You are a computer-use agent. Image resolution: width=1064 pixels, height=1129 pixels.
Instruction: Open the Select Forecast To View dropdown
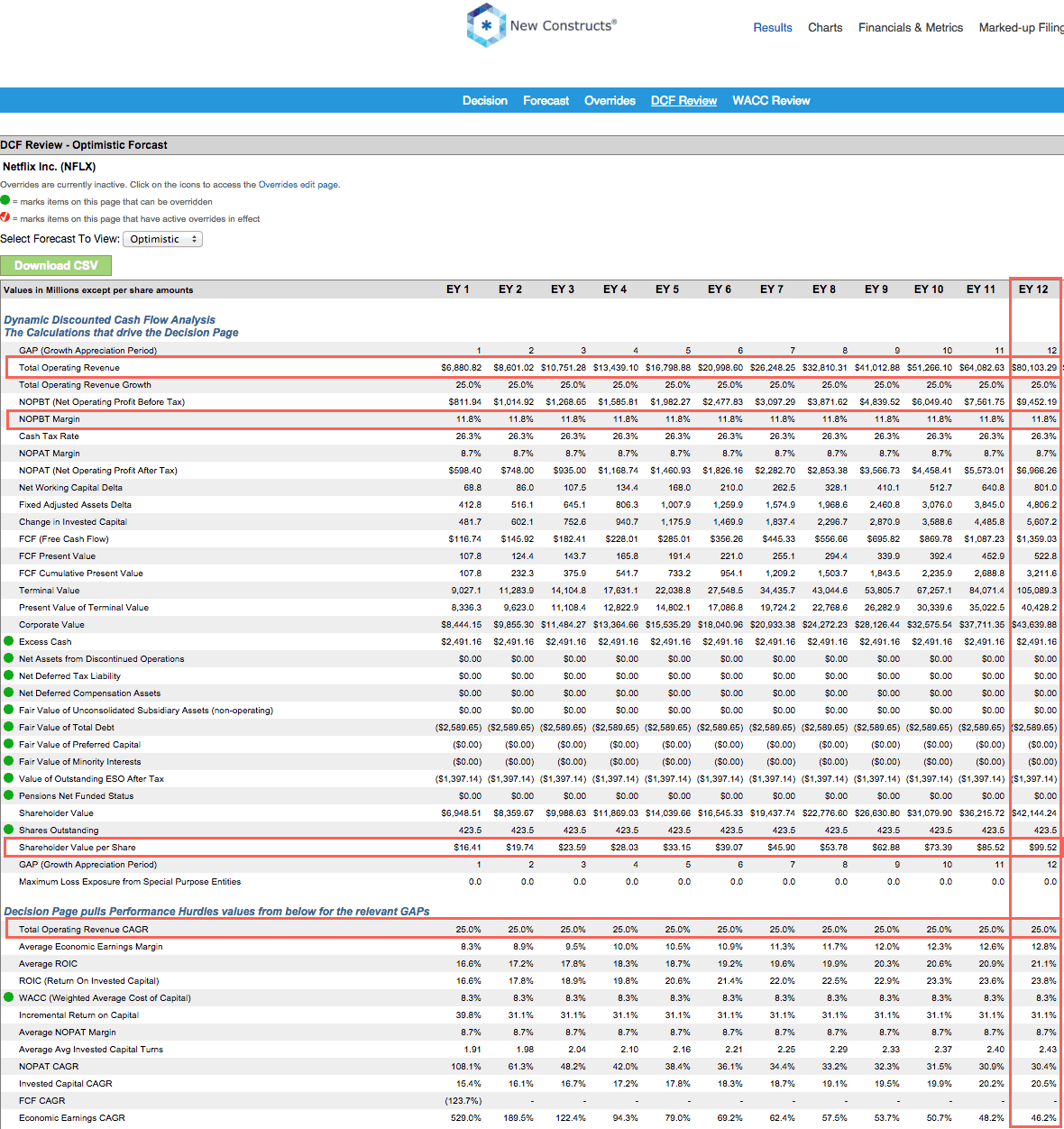(x=162, y=239)
